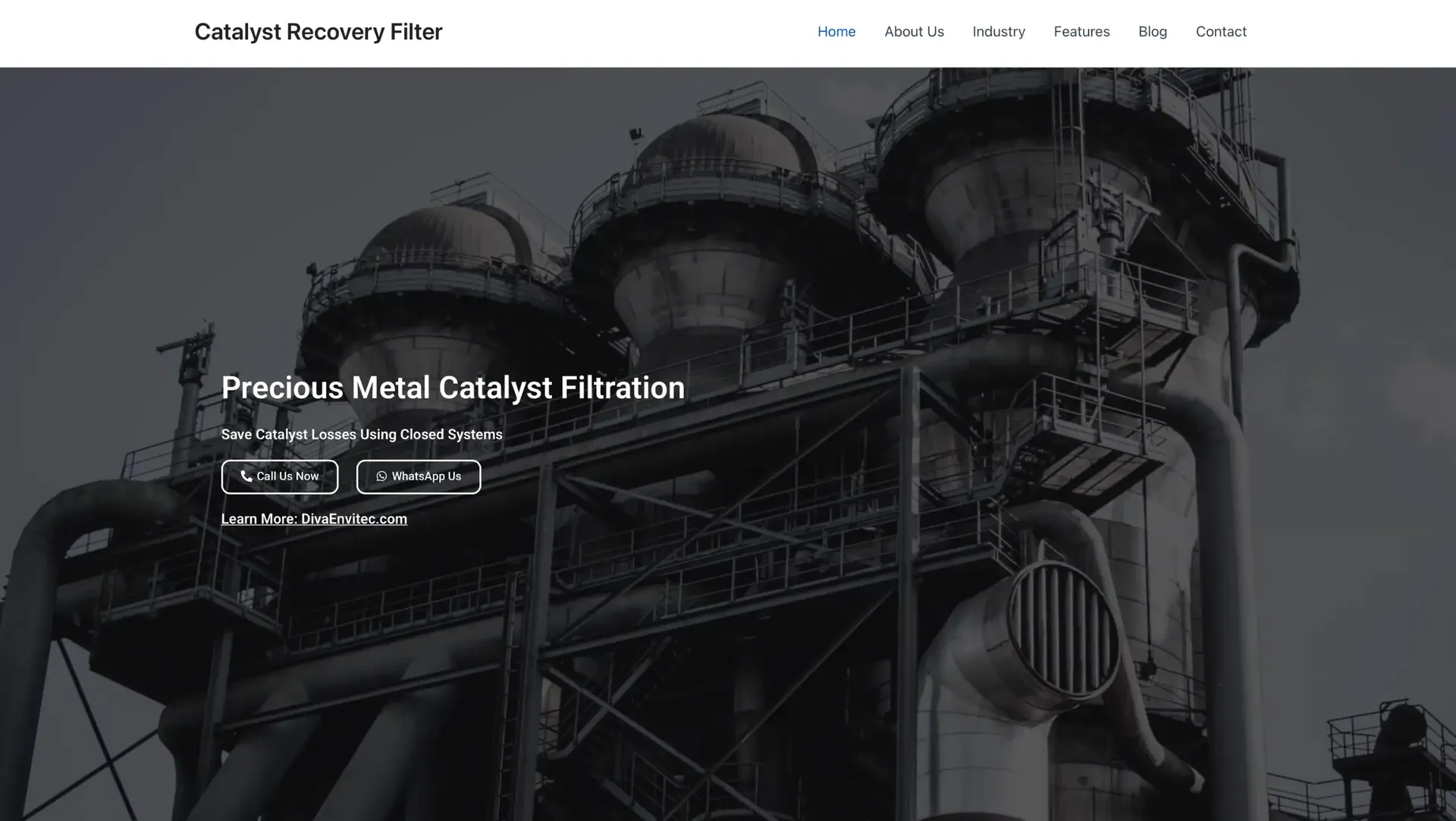Click the Catalyst Recovery Filter site title

click(x=318, y=32)
